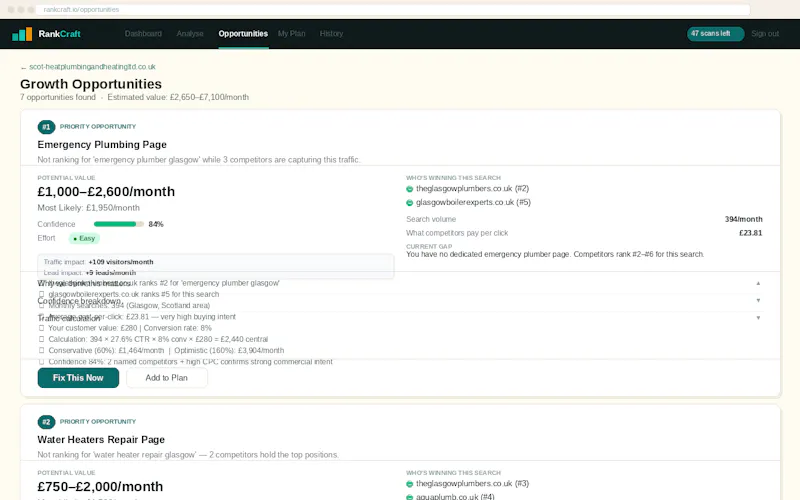Click the 'What competitors pay per click' label

pos(457,233)
